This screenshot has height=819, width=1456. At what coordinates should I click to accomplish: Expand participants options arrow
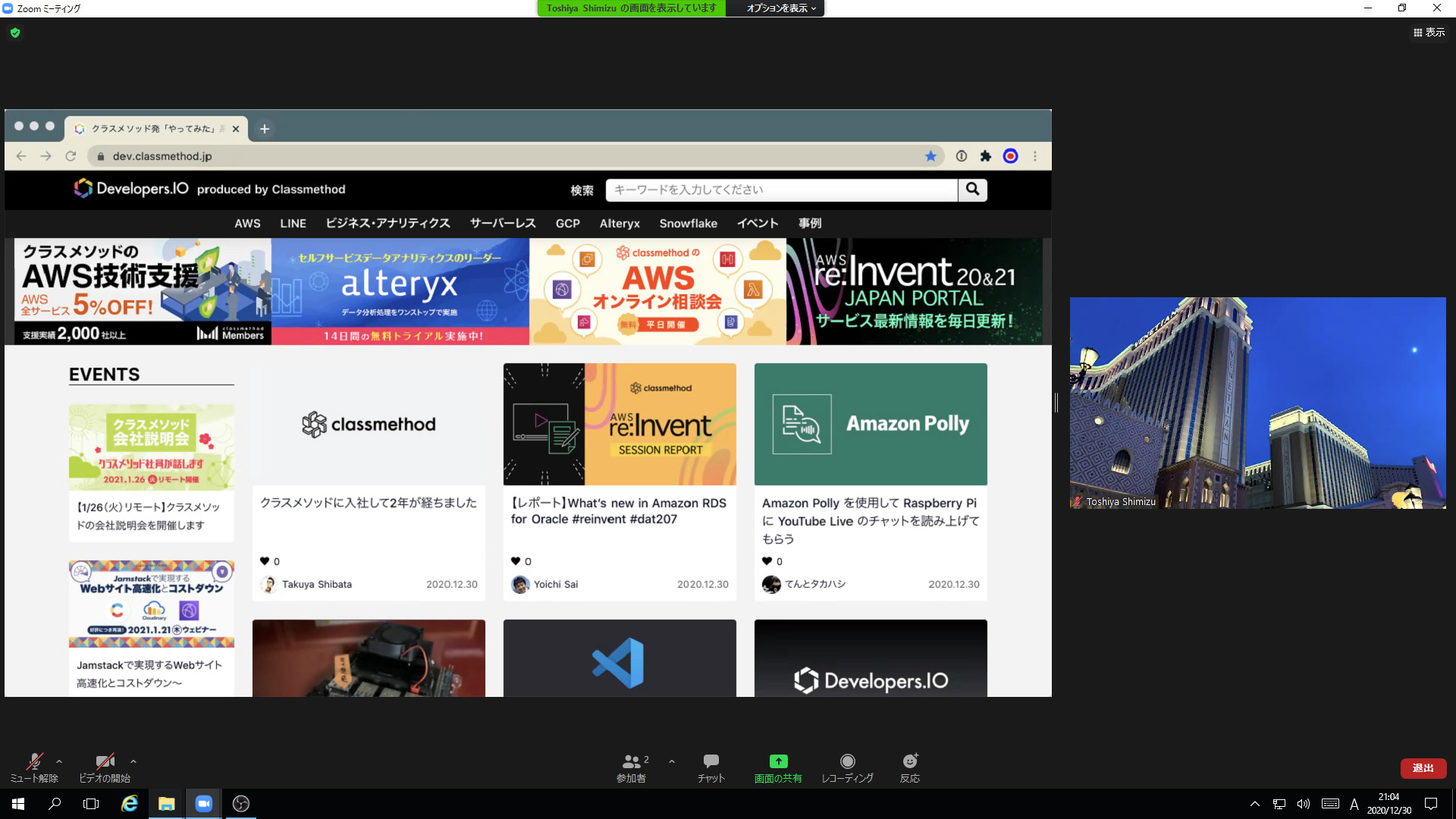[x=672, y=761]
